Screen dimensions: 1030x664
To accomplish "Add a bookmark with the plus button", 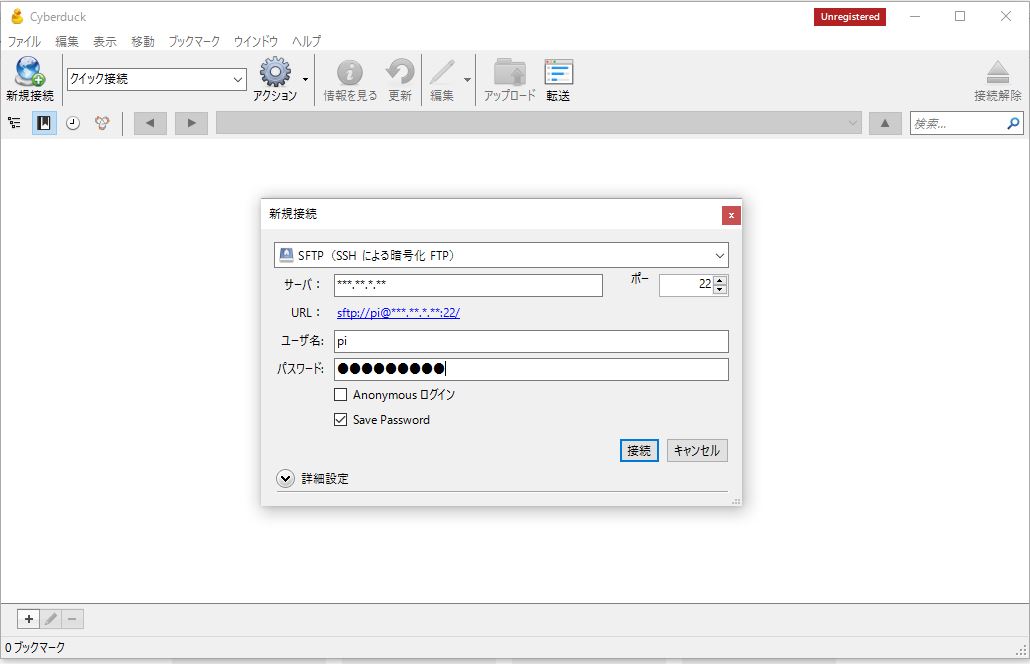I will click(28, 619).
